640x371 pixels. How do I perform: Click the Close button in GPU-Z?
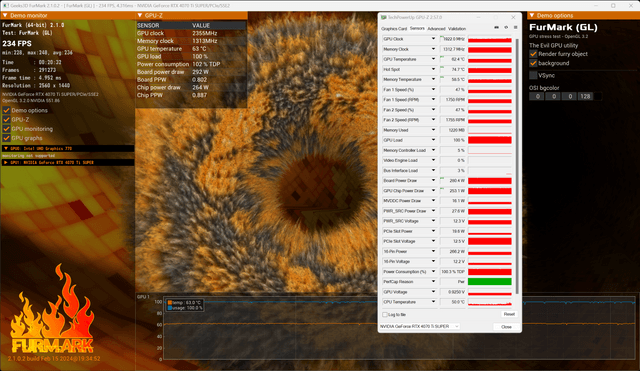(506, 327)
